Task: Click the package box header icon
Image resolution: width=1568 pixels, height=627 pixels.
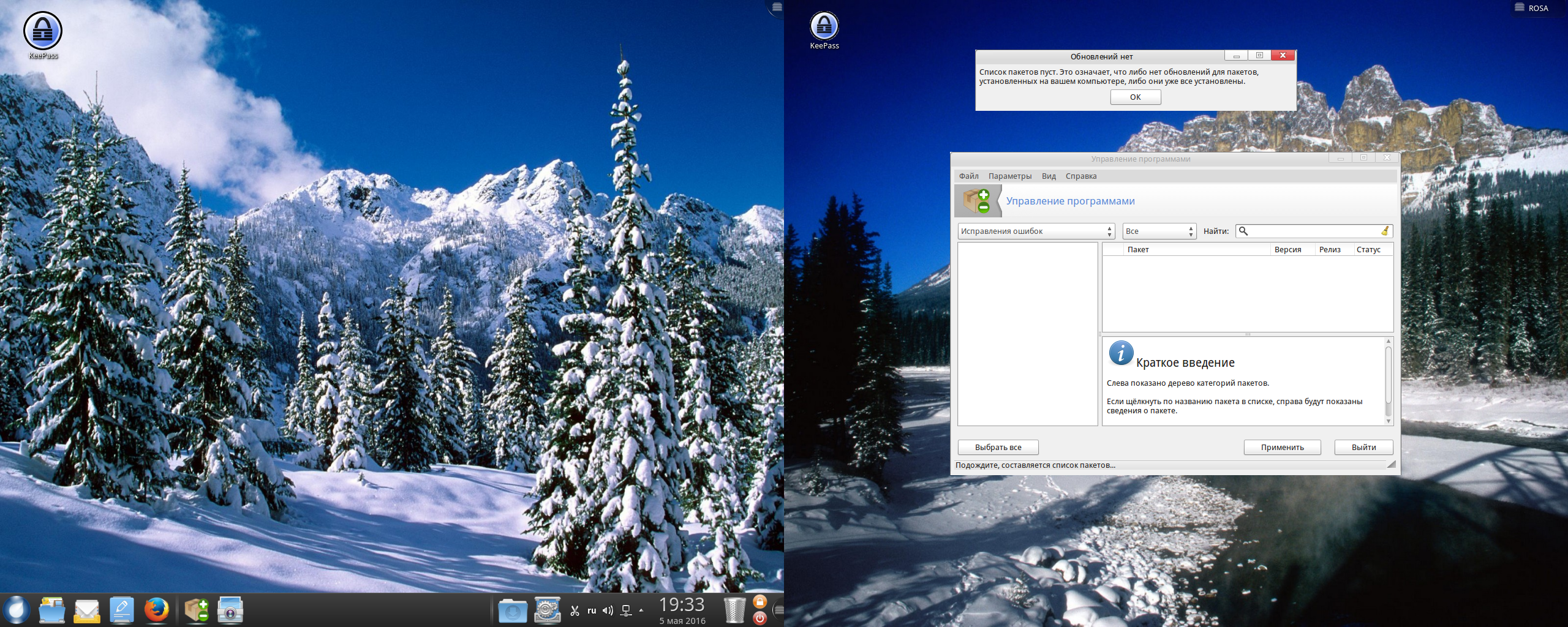Action: coord(976,201)
